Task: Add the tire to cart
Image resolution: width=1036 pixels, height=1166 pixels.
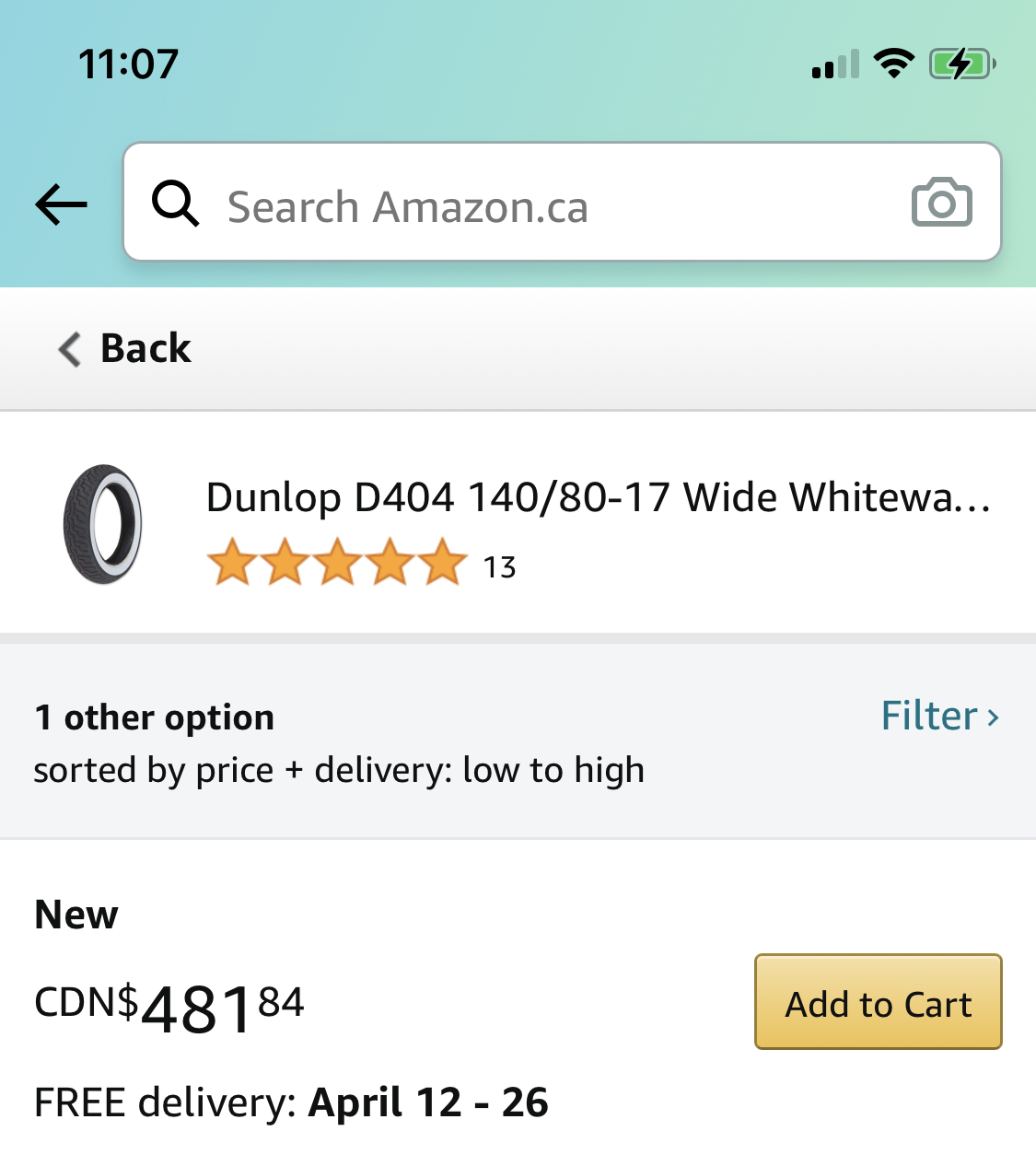Action: pos(879,1002)
